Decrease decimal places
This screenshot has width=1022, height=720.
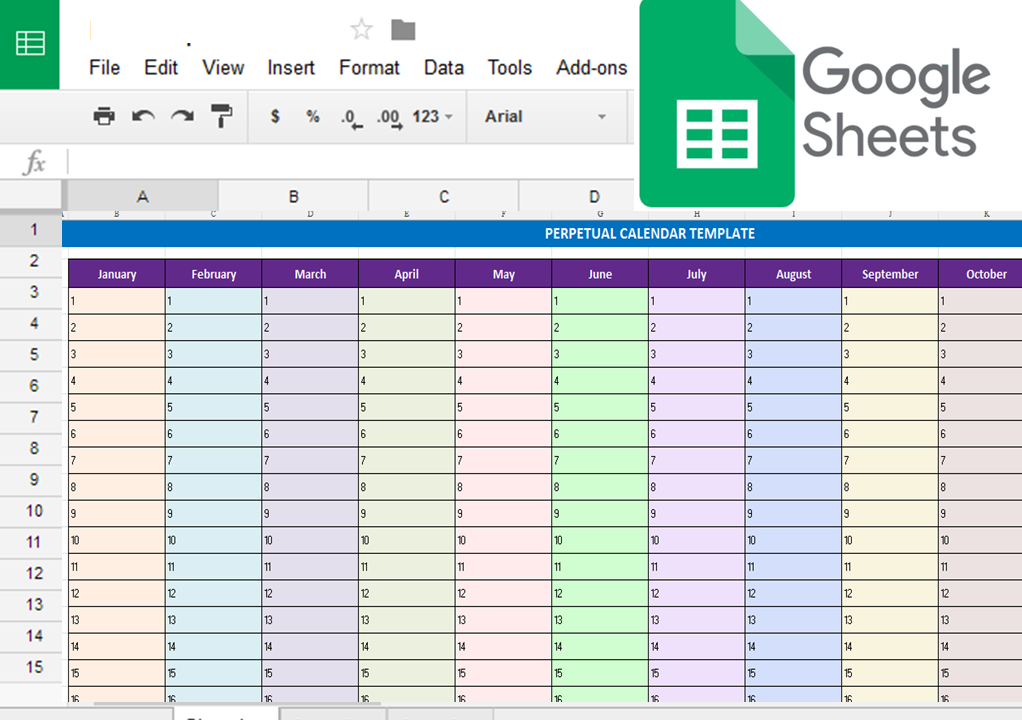[351, 118]
